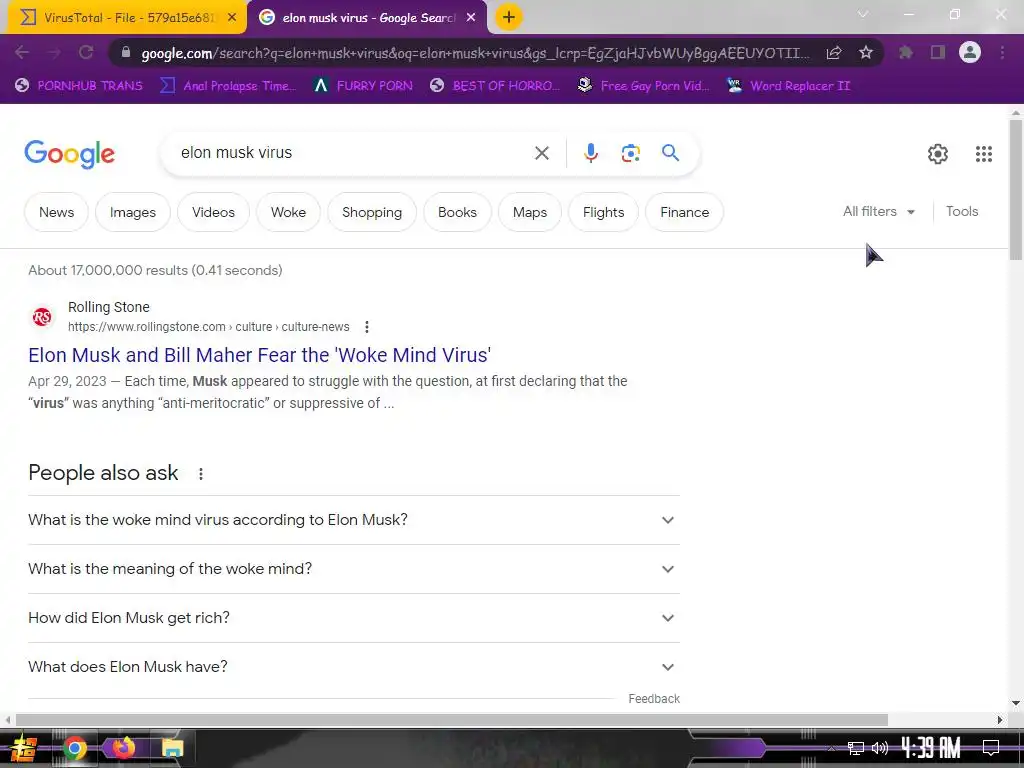Screen dimensions: 1024x768
Task: Open the volume control in system tray
Action: tap(880, 748)
